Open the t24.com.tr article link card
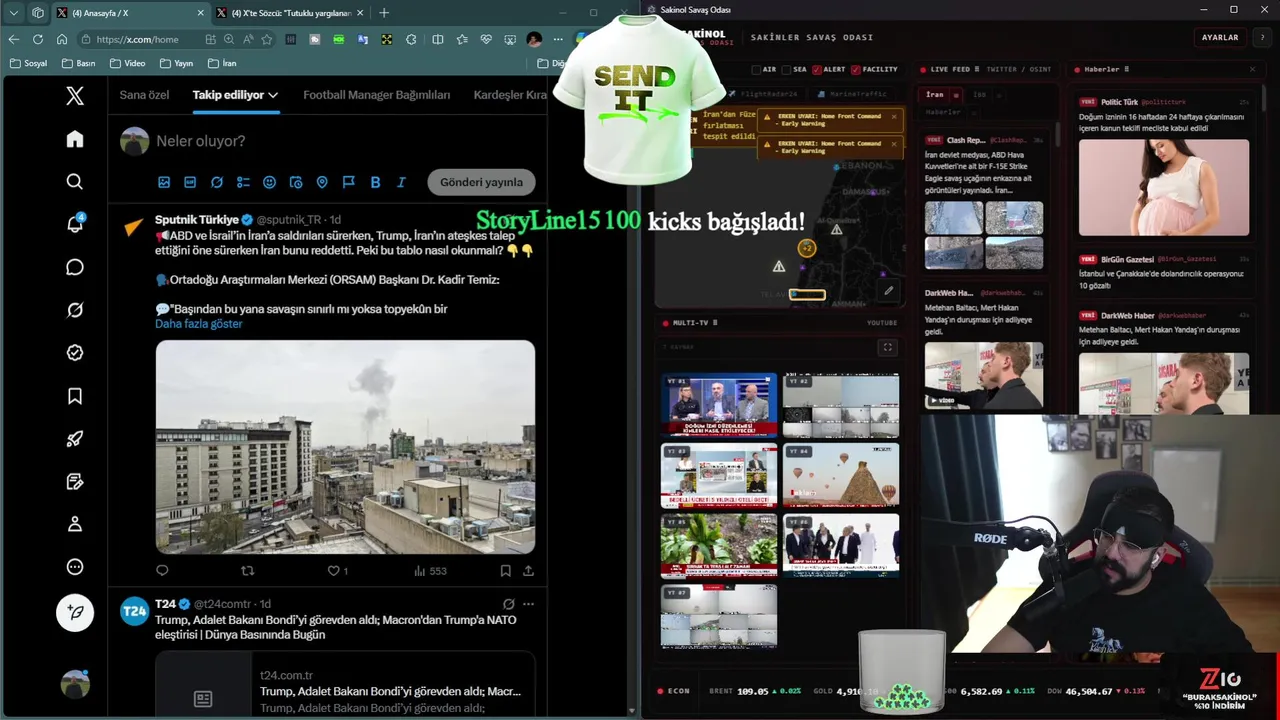This screenshot has height=720, width=1280. (345, 685)
